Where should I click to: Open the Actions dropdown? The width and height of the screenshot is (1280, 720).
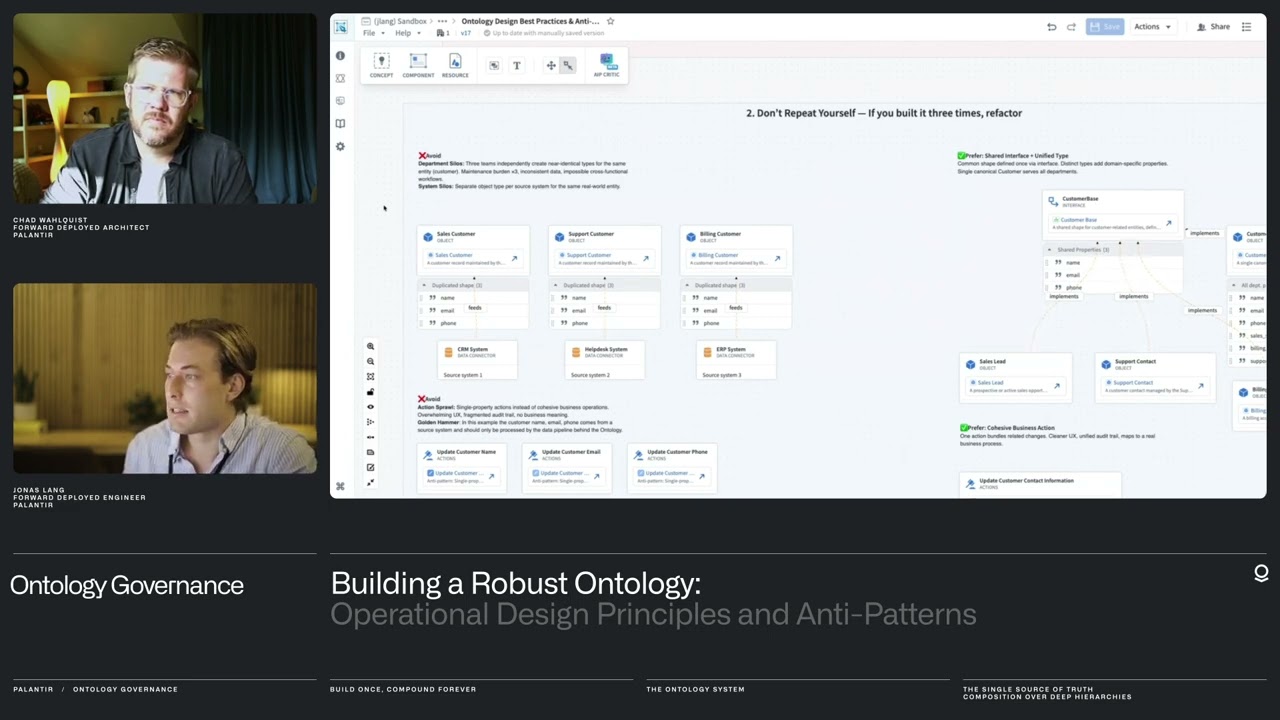[1152, 27]
